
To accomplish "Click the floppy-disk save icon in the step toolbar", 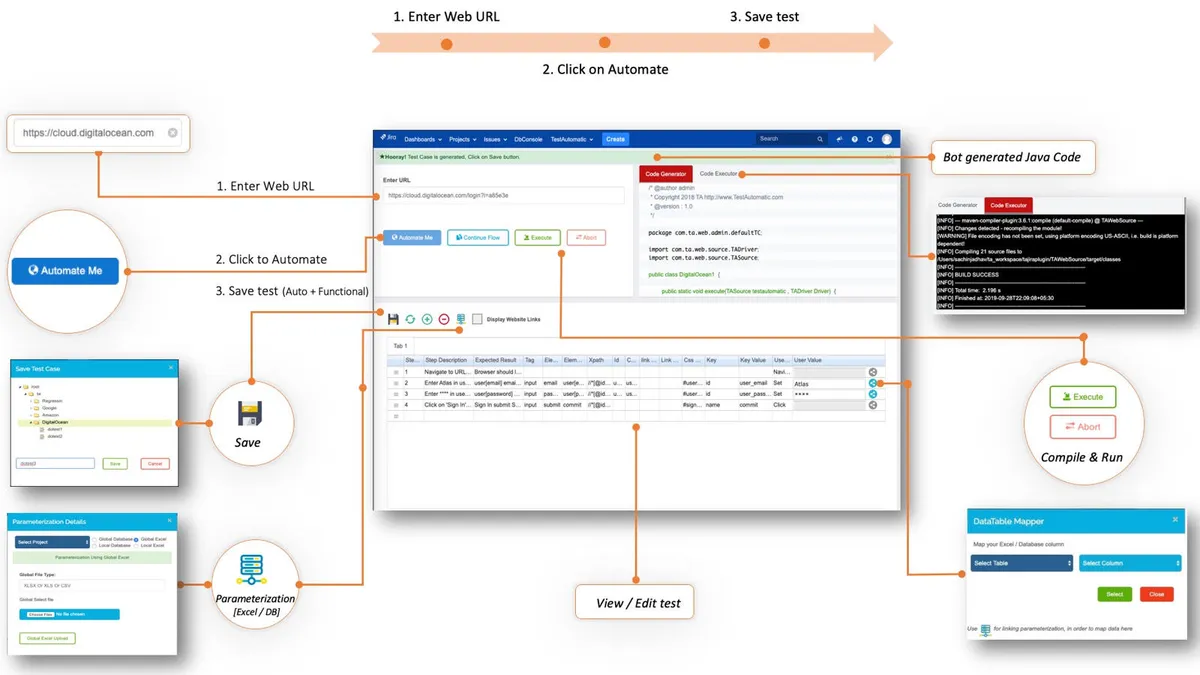I will coord(393,319).
